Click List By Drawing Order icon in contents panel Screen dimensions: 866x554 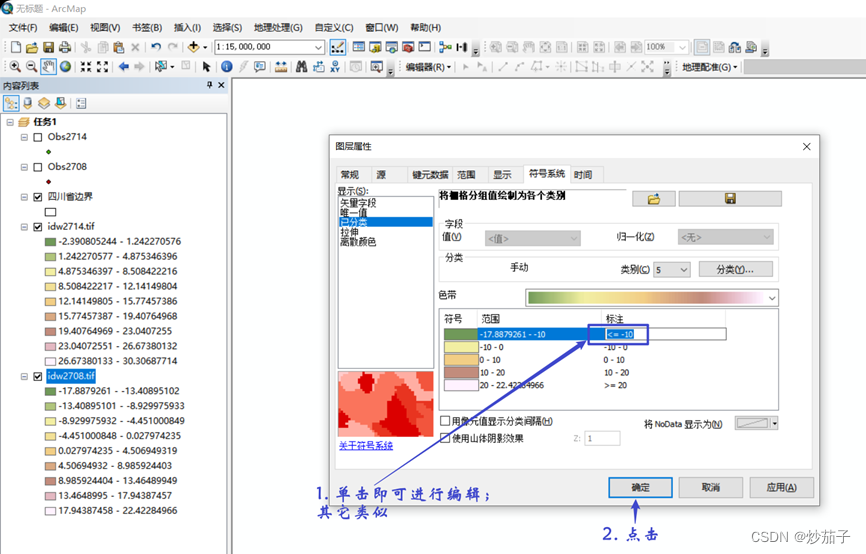[x=11, y=103]
